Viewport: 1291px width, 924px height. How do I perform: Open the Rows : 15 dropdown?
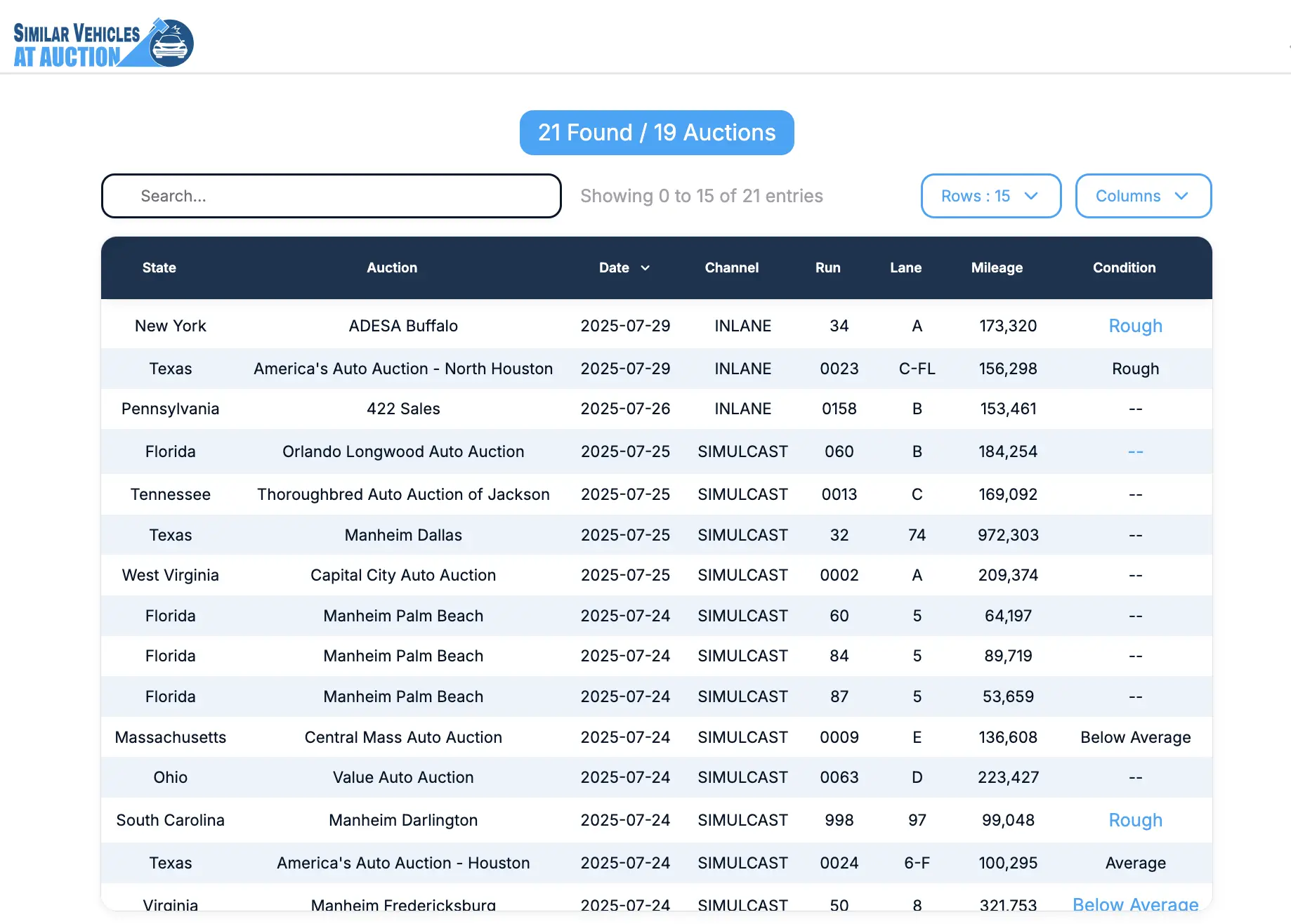coord(990,196)
